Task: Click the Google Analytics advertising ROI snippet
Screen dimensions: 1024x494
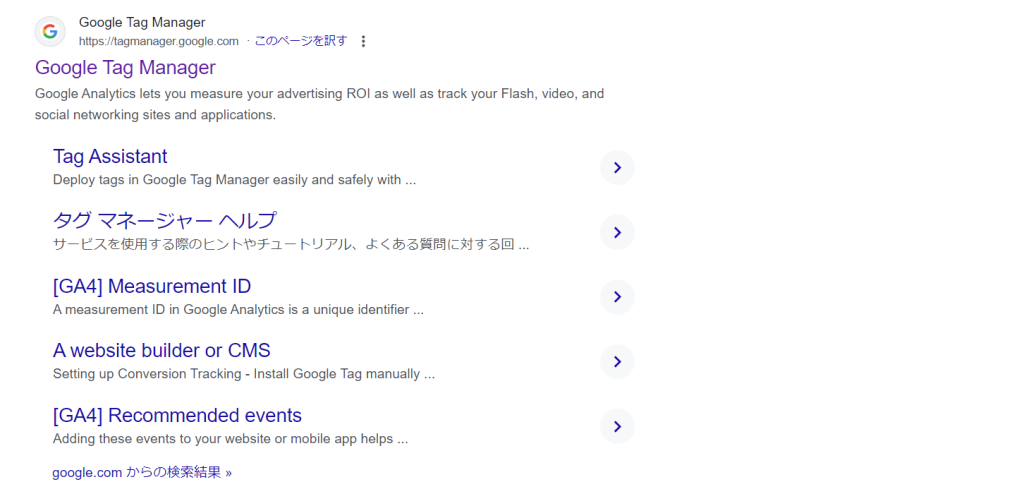Action: tap(319, 104)
